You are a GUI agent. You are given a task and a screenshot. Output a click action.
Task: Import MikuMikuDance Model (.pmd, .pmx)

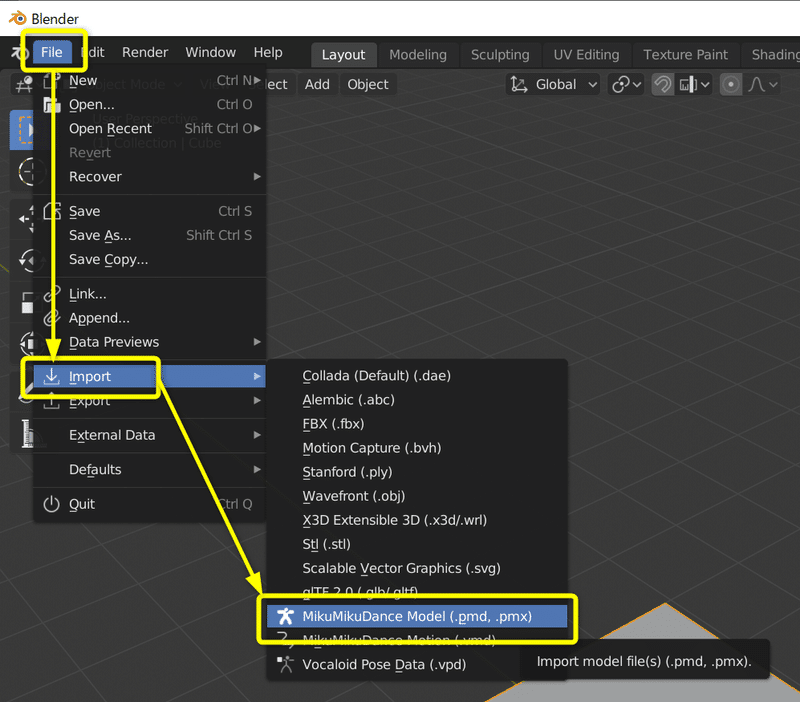417,616
